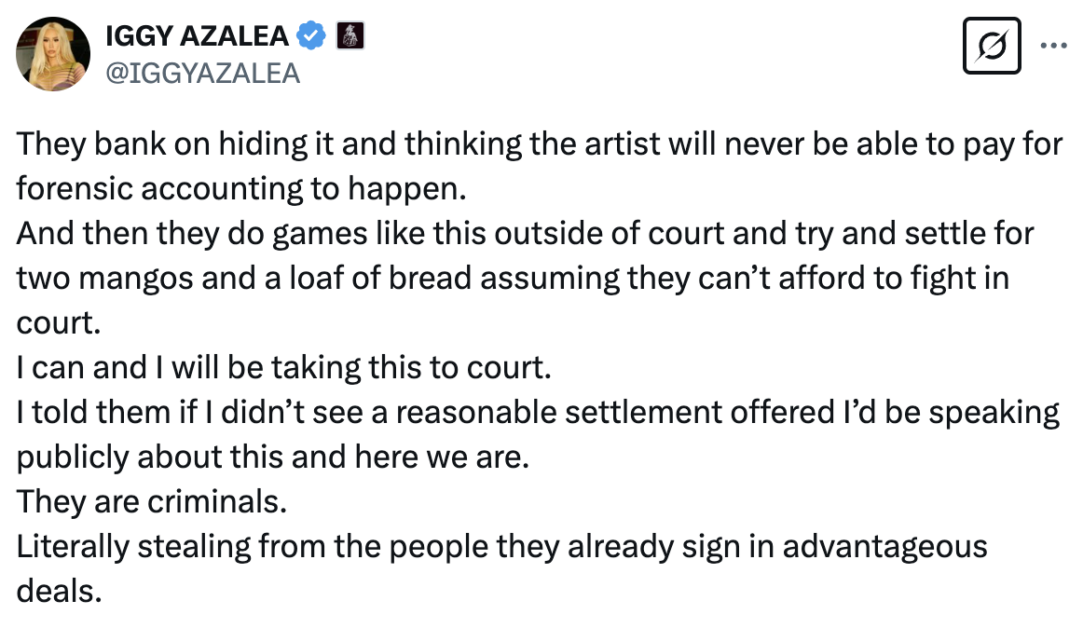Click the line starting "Literally stealing from"

[502, 546]
